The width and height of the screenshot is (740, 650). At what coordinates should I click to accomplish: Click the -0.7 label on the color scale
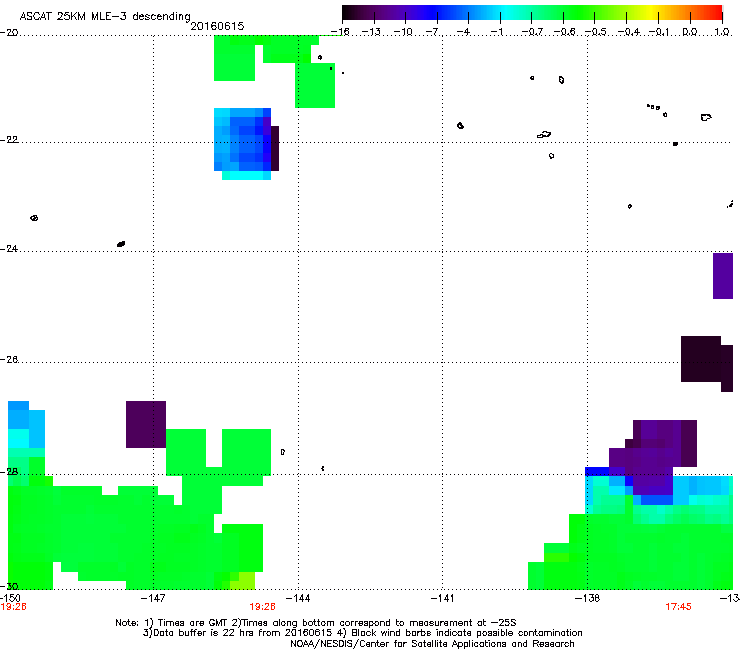pos(532,32)
